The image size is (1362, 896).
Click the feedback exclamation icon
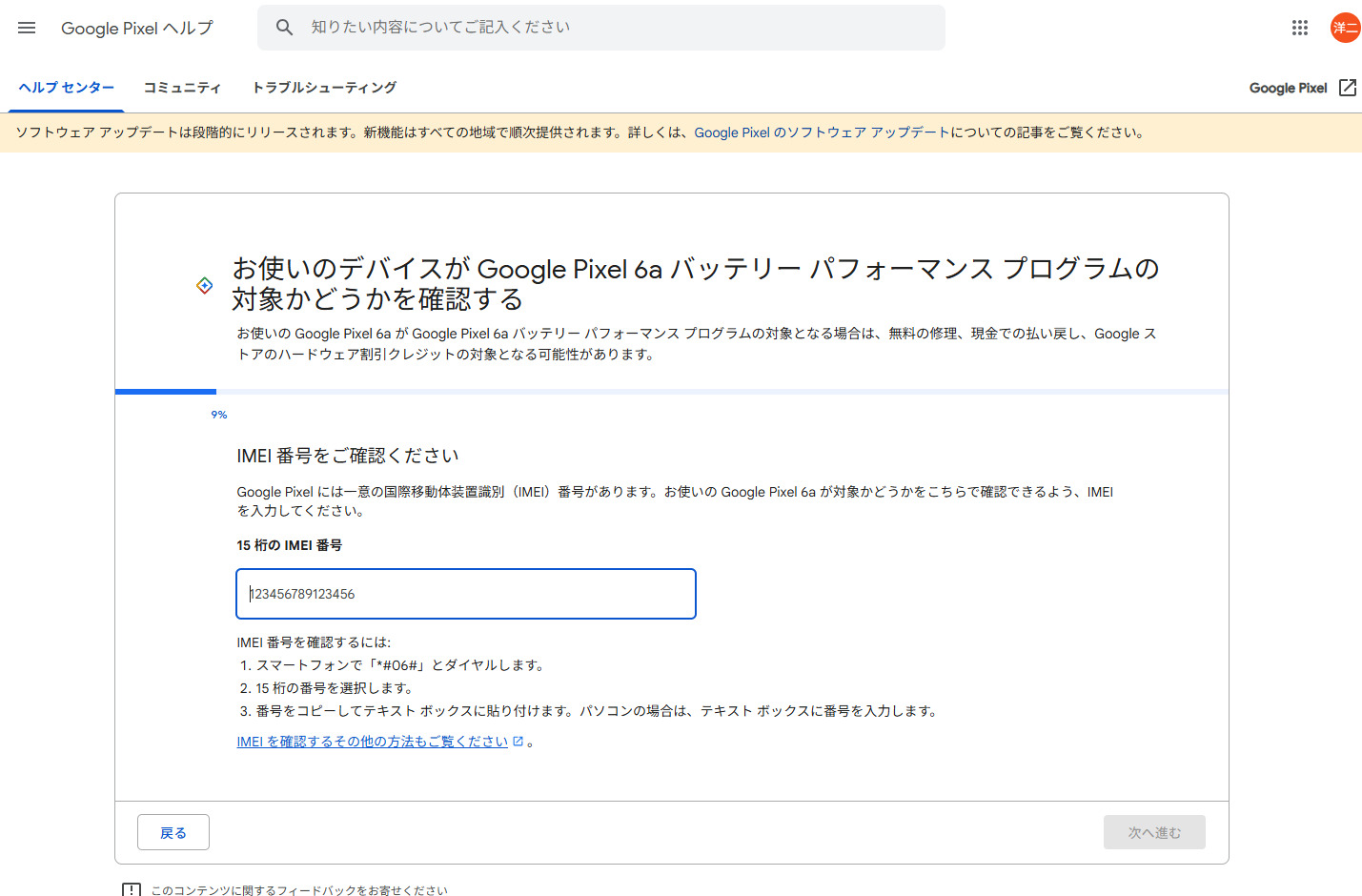[x=132, y=890]
